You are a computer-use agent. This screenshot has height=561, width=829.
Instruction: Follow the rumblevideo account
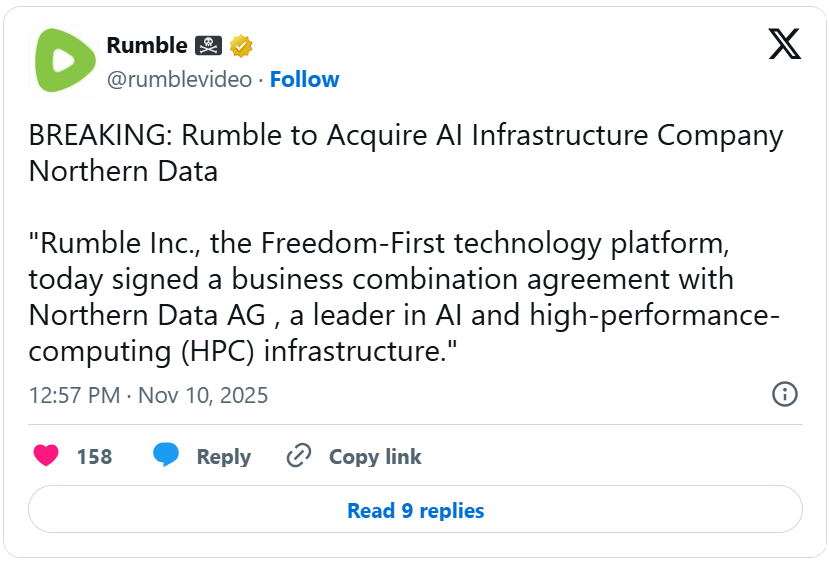tap(304, 79)
